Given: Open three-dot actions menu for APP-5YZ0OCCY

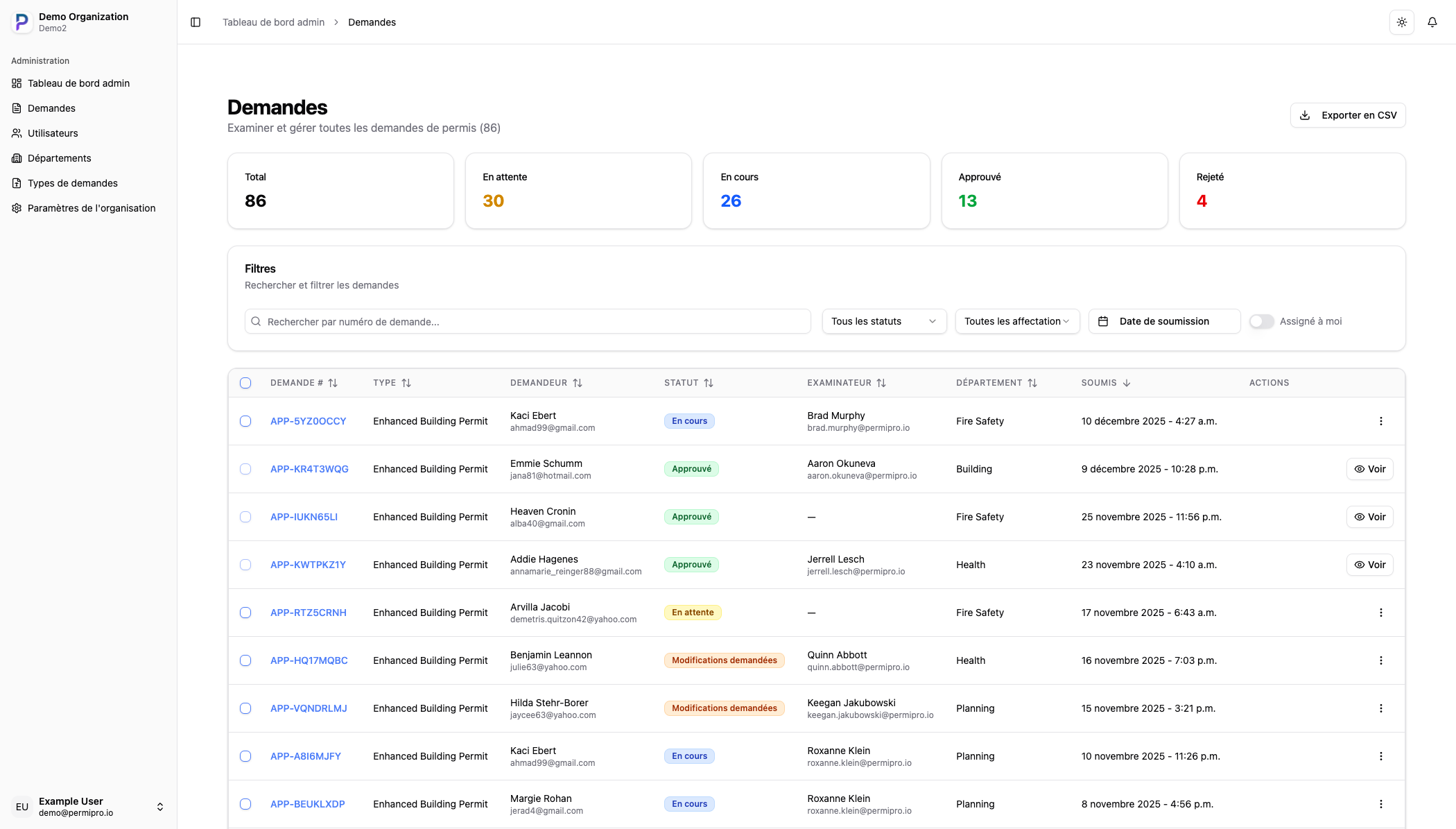Looking at the screenshot, I should point(1380,421).
